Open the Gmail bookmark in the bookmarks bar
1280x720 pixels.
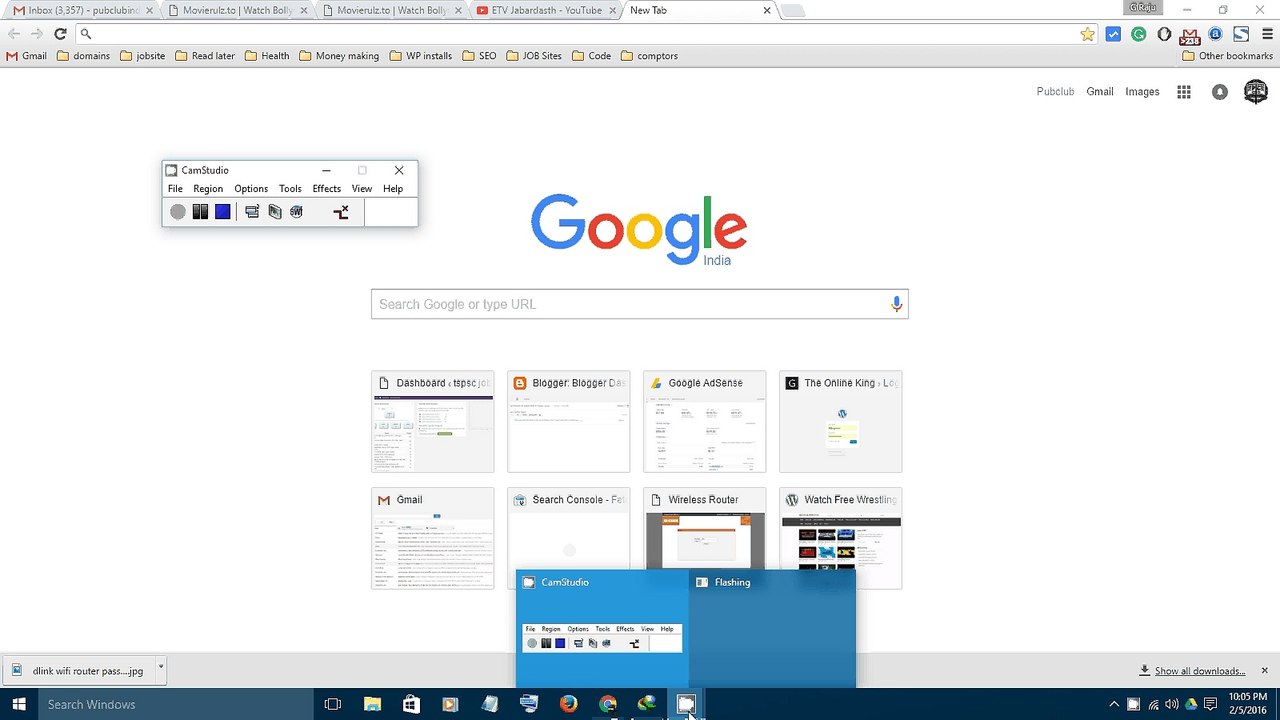click(27, 56)
